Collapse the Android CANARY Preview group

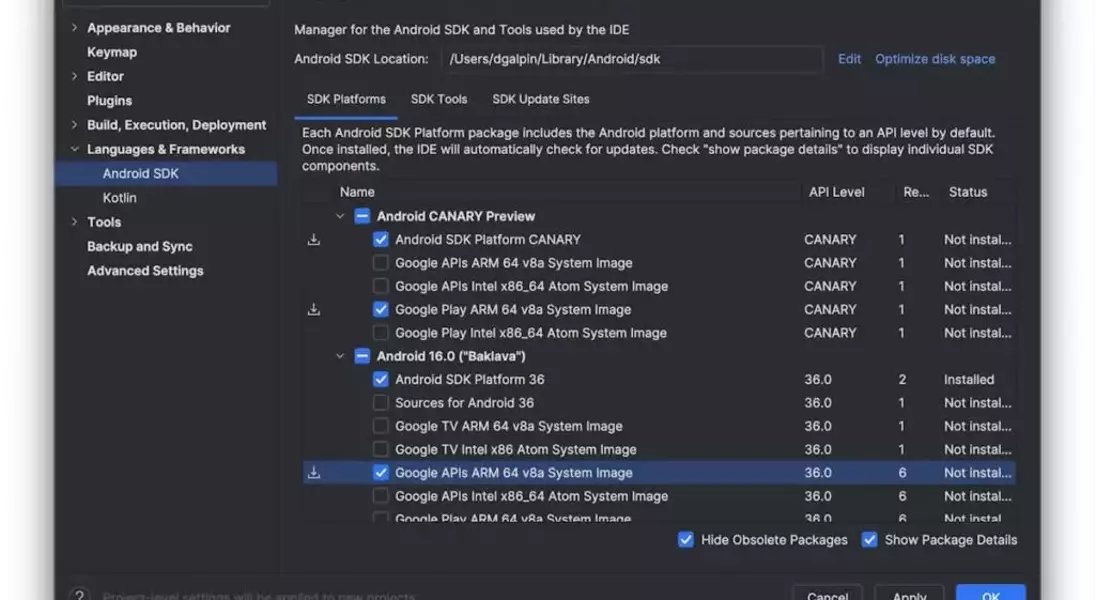click(x=341, y=216)
